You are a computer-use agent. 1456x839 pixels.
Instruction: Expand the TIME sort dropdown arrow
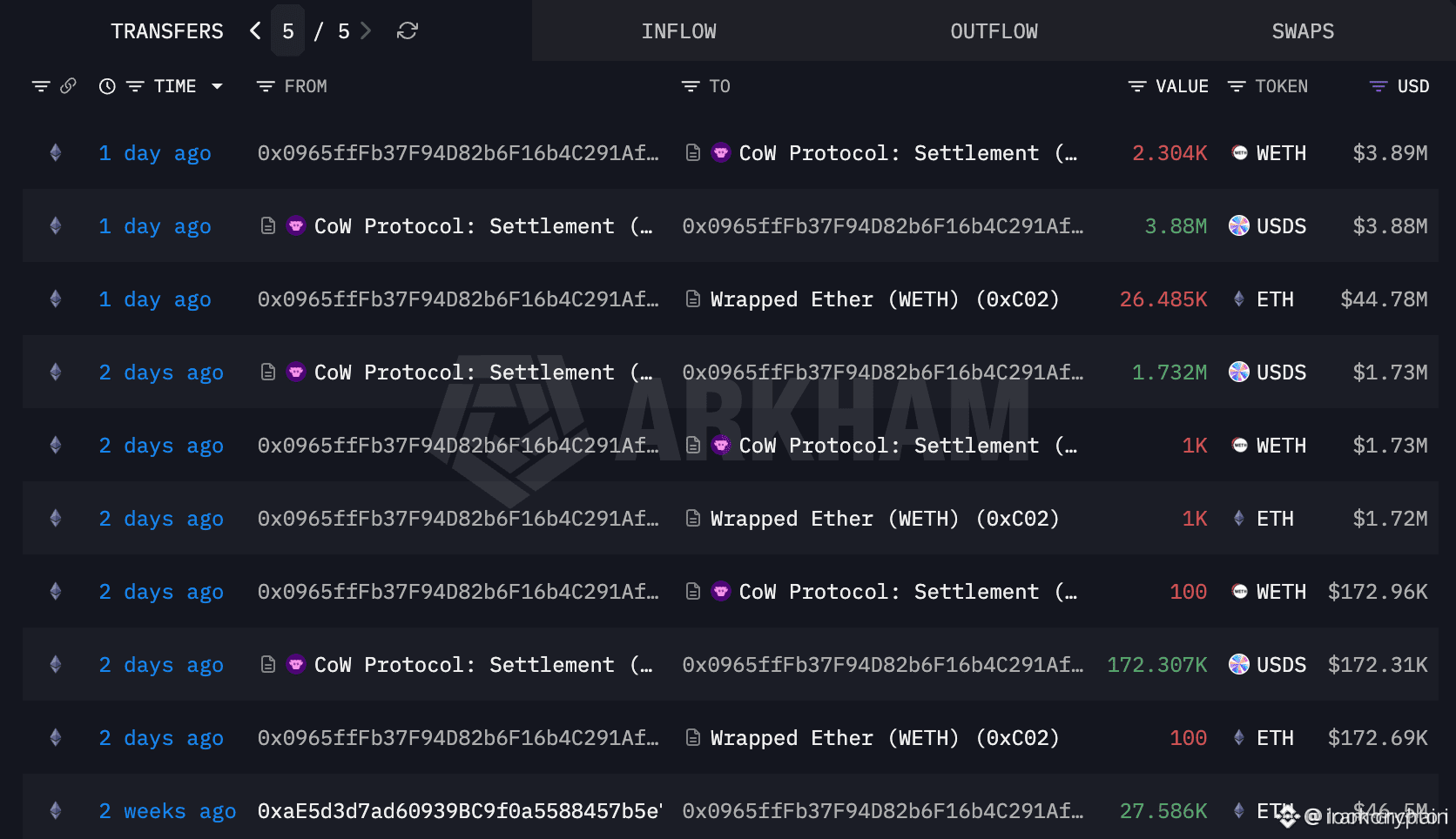[x=218, y=86]
